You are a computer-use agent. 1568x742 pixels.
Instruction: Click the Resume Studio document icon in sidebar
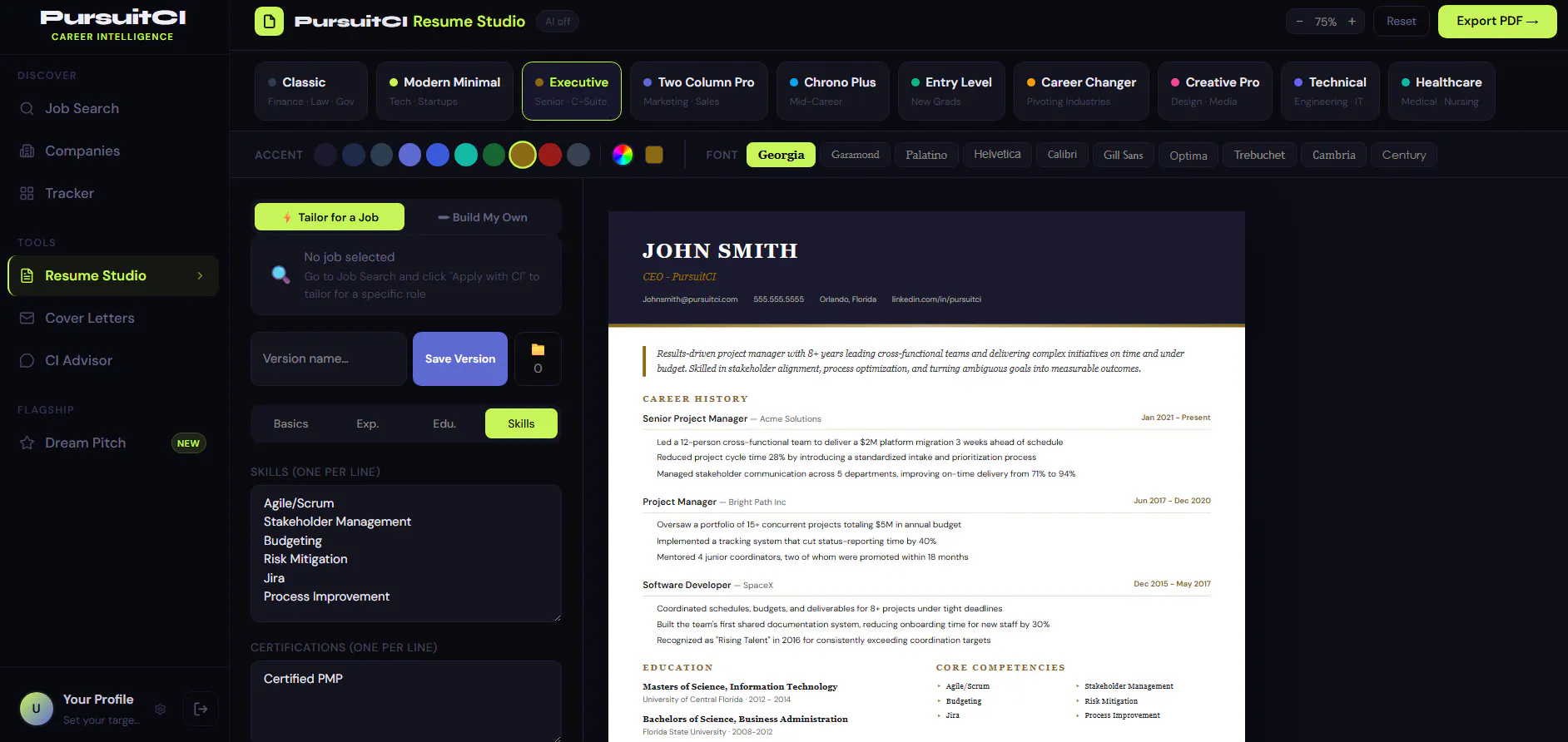[x=27, y=276]
